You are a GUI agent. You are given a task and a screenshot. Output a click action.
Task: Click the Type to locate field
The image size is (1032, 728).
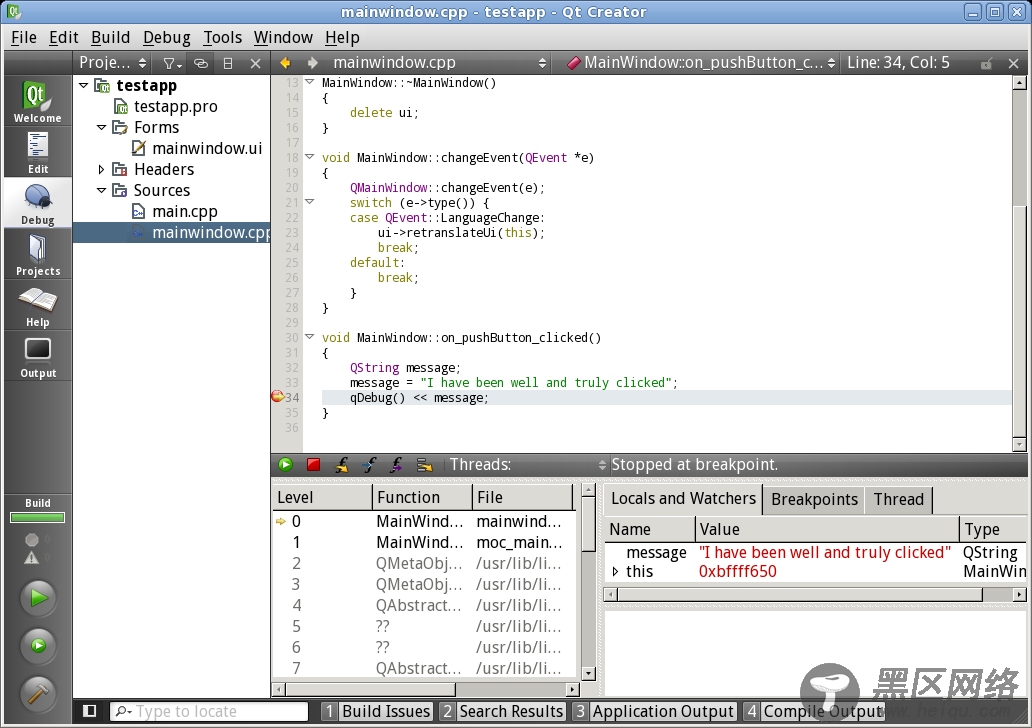(x=209, y=712)
